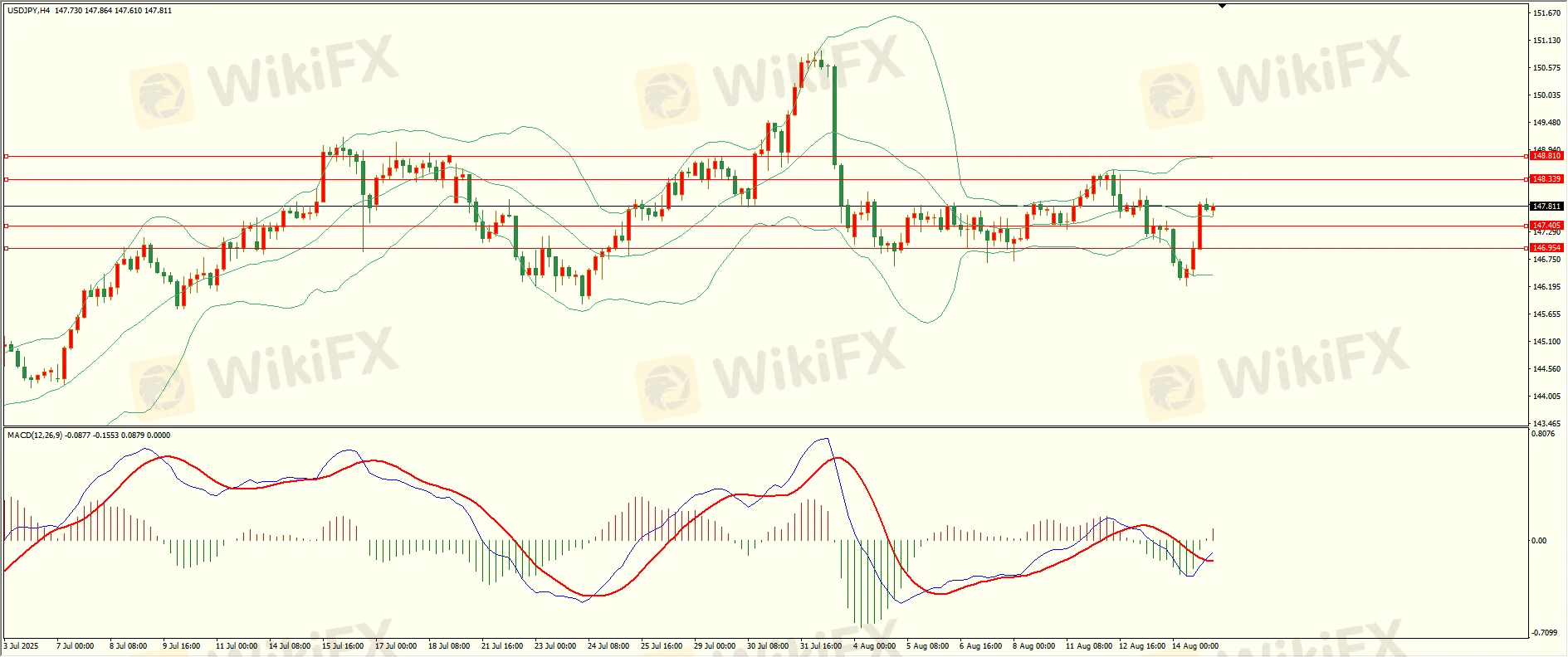Click the chart shift triangle marker at top
Viewport: 1568px width, 657px height.
[x=1222, y=6]
